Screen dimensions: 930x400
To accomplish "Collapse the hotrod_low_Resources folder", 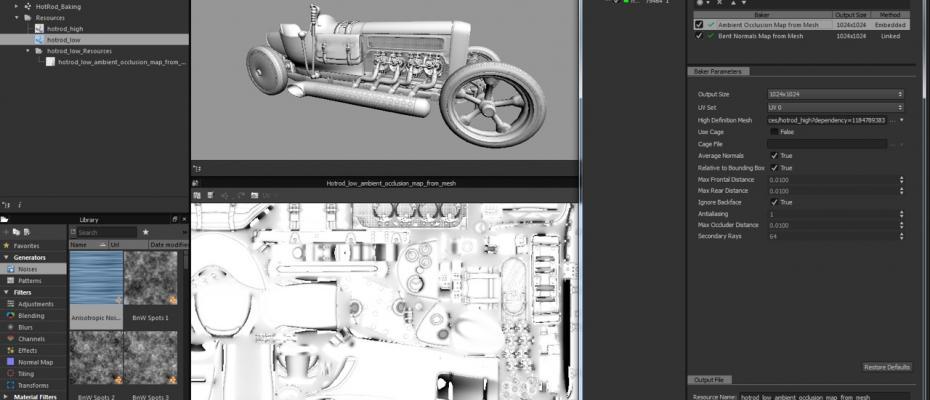I will tap(28, 51).
